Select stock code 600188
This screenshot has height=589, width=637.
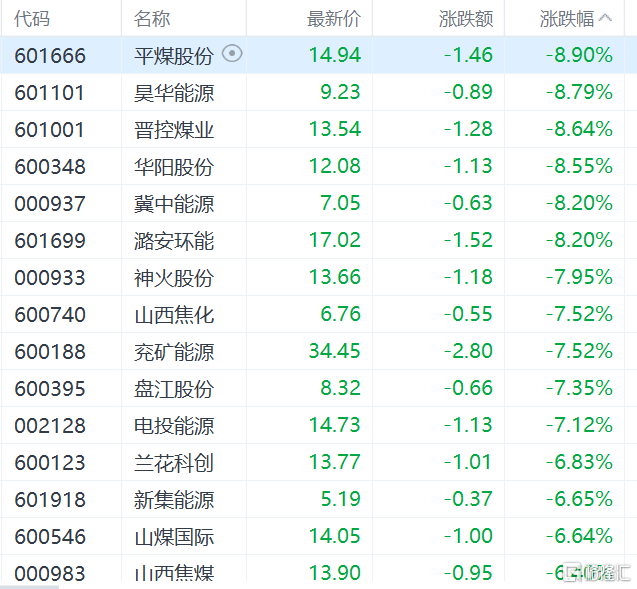click(x=50, y=351)
